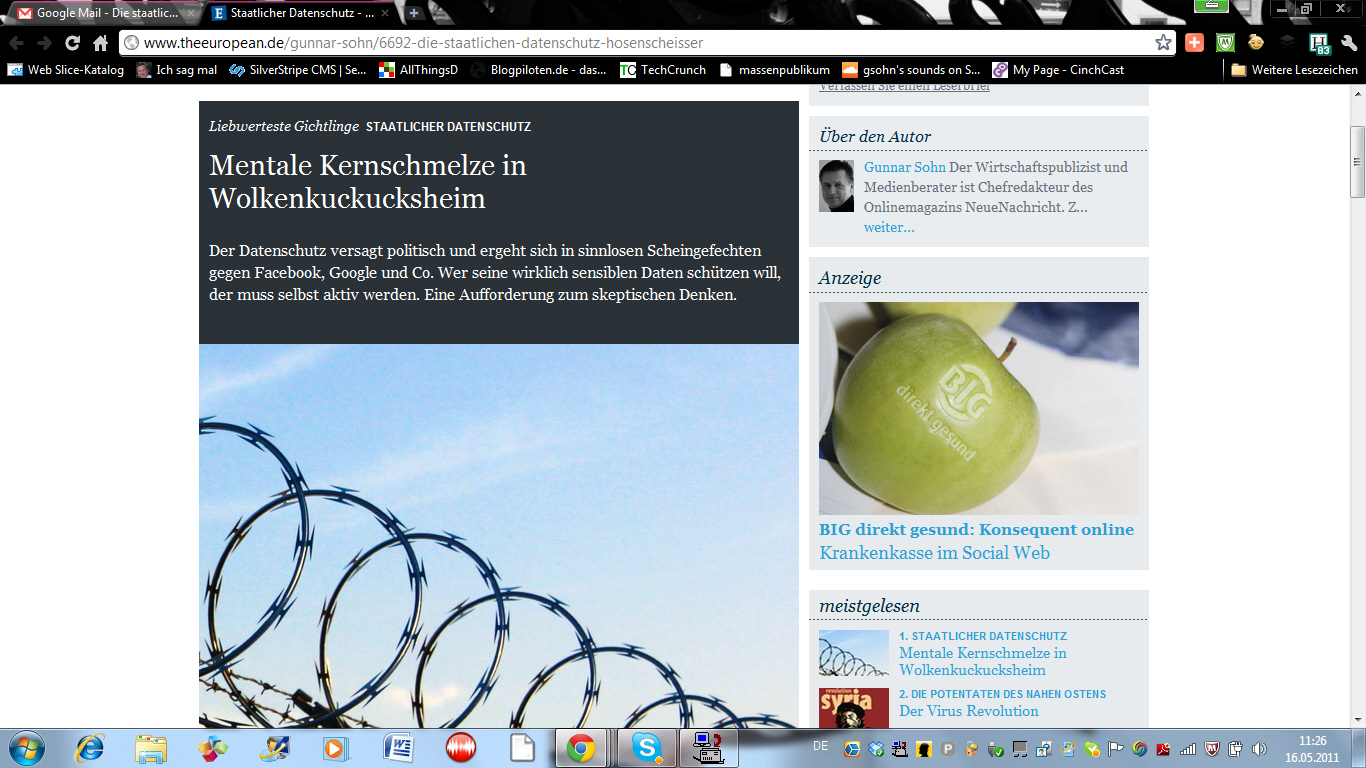
Task: Click the volume speaker tray icon
Action: [1258, 749]
